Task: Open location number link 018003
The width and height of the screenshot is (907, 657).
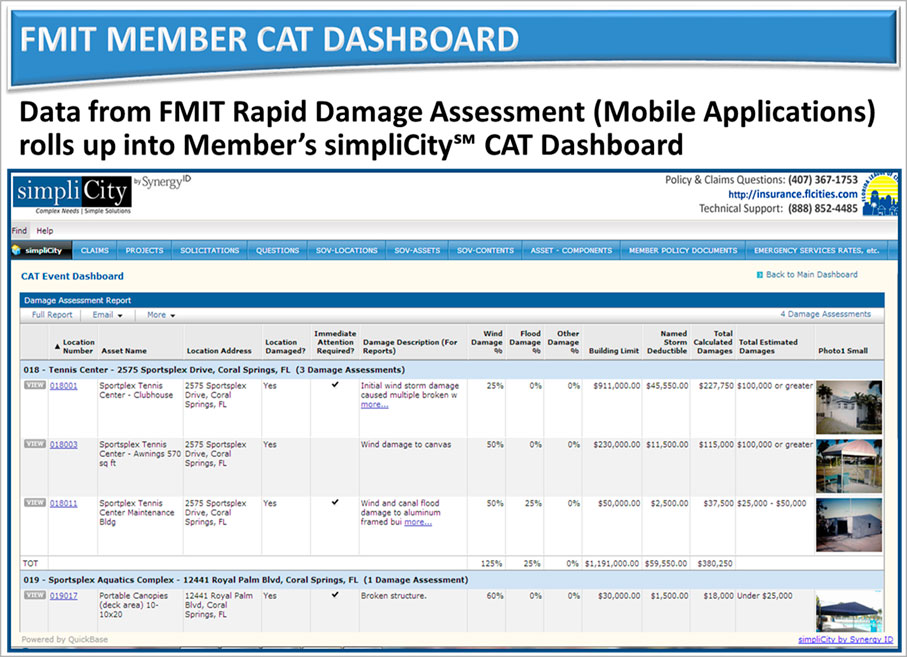Action: click(63, 445)
